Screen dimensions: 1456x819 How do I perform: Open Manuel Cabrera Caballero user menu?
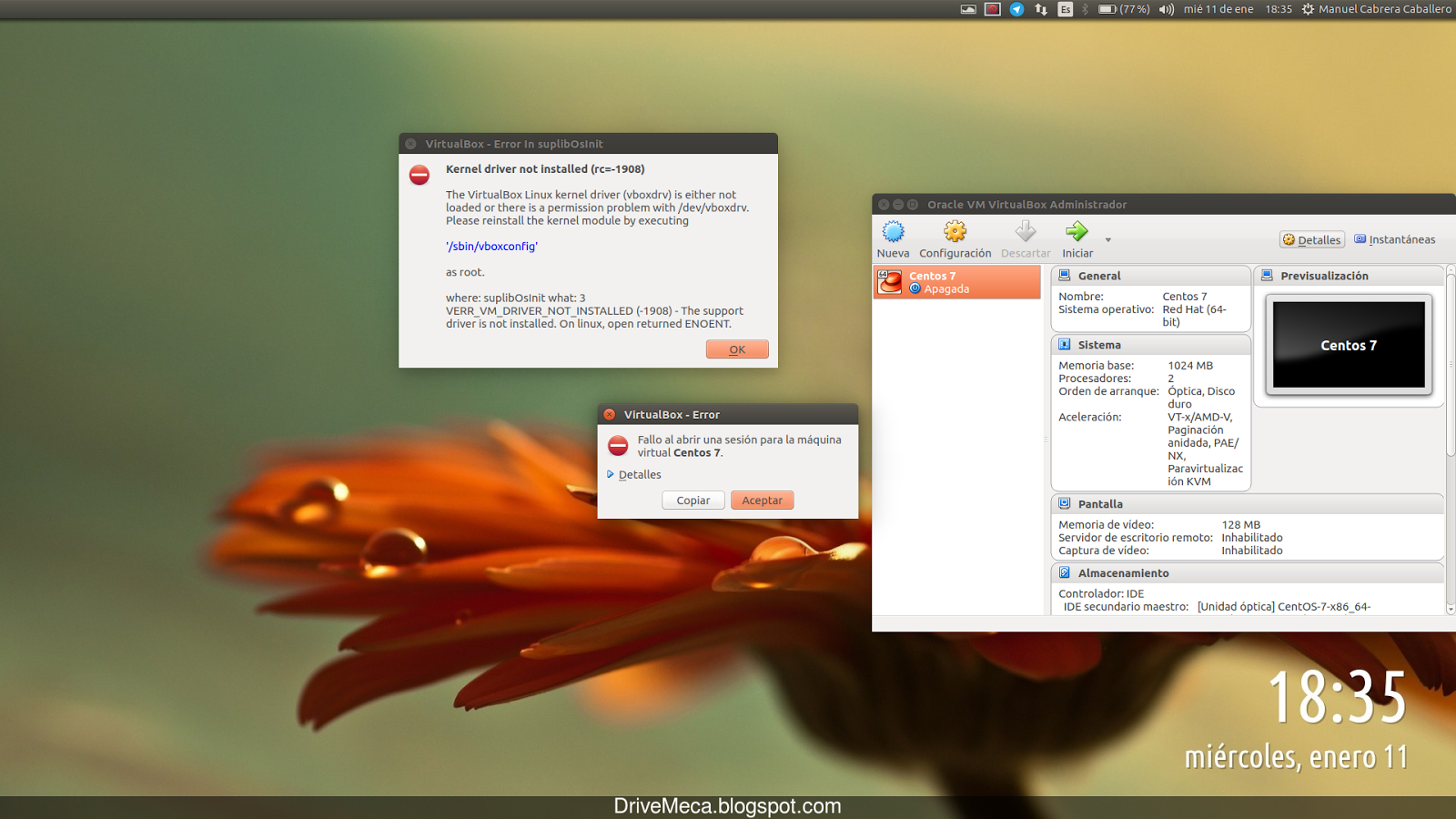(x=1385, y=9)
